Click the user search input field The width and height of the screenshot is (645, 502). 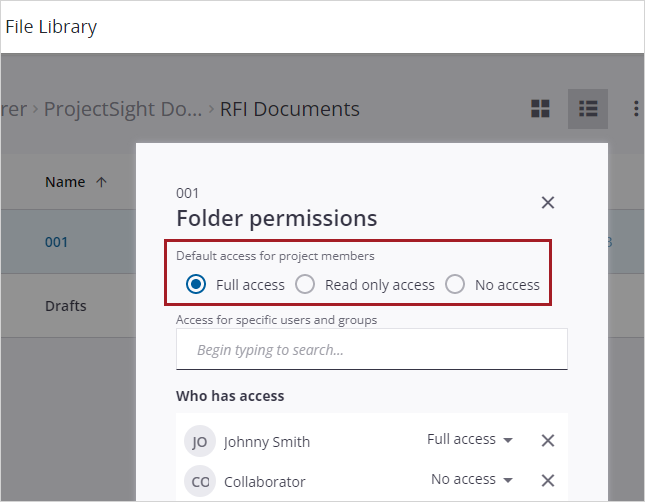(x=372, y=349)
